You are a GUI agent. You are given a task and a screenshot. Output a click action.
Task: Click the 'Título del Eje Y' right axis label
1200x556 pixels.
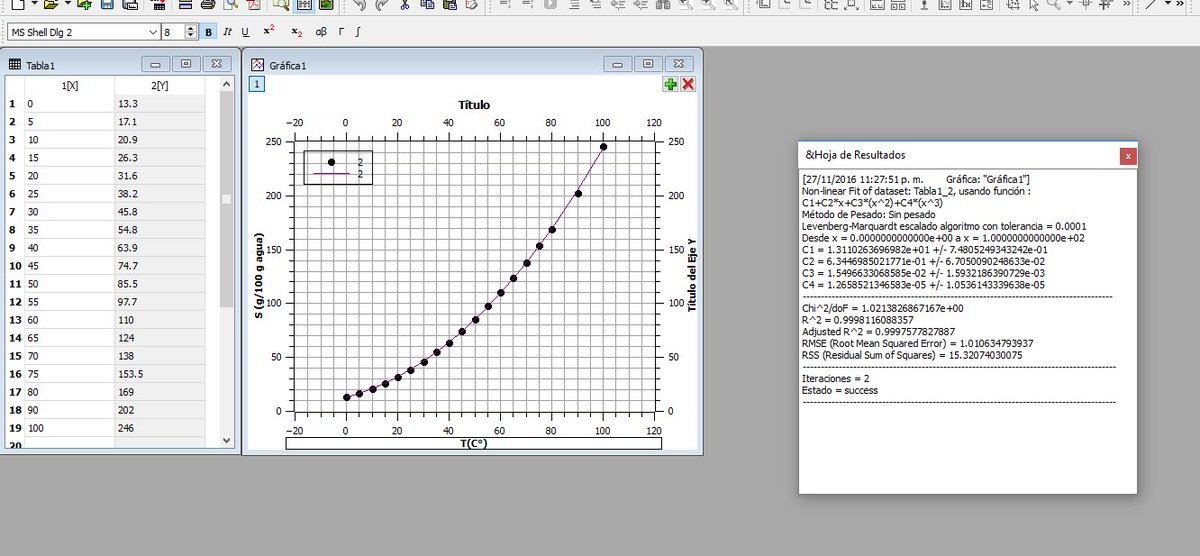tap(690, 274)
